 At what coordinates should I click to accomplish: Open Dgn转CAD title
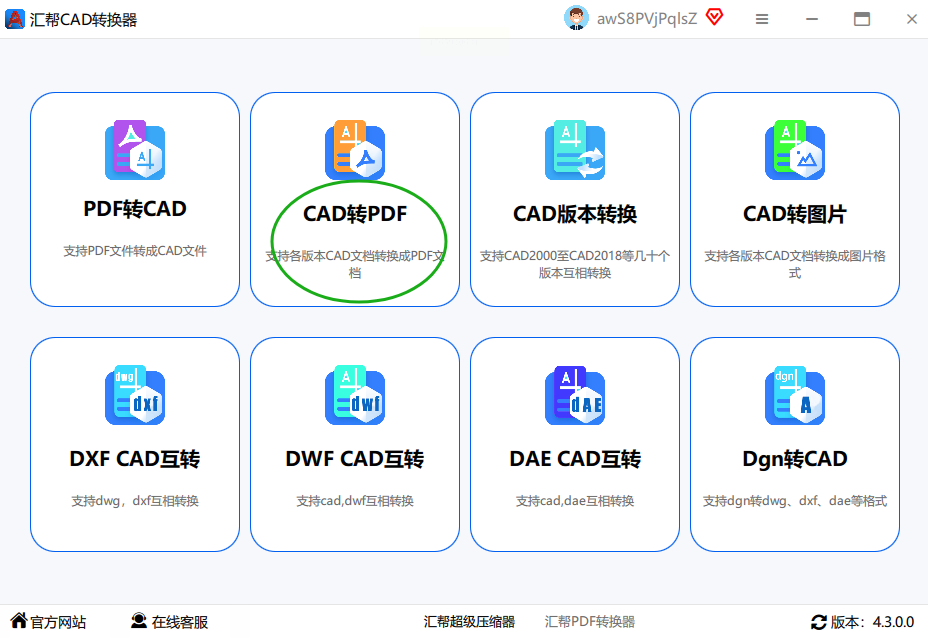coord(795,459)
